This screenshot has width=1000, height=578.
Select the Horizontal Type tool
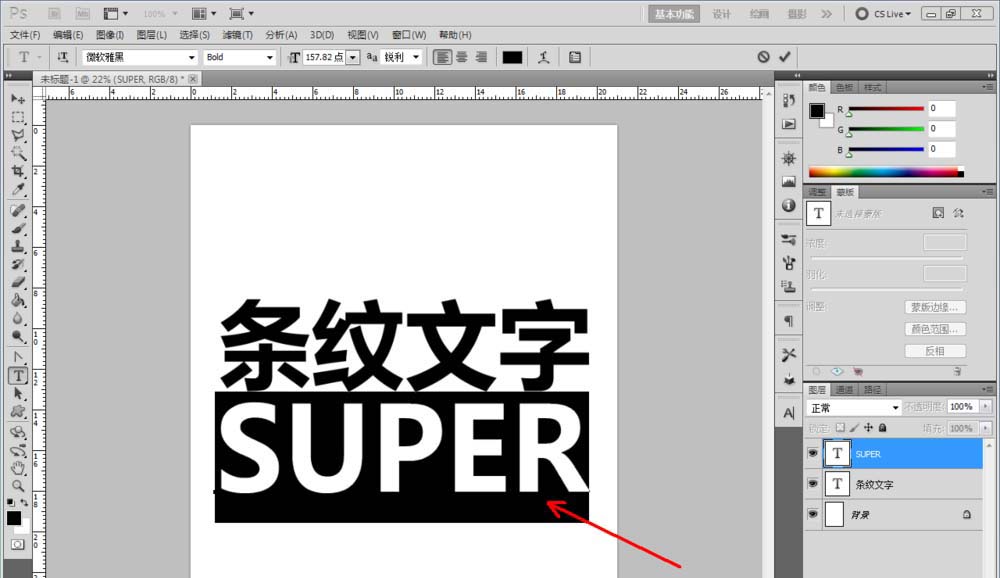pyautogui.click(x=18, y=375)
